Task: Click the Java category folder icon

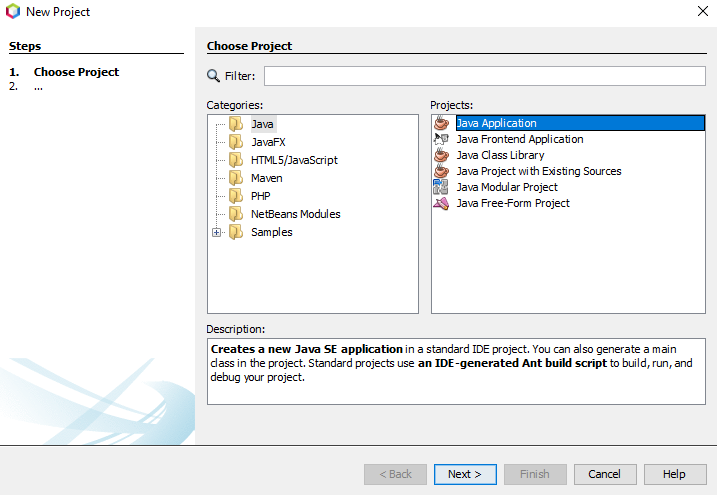Action: pos(236,124)
